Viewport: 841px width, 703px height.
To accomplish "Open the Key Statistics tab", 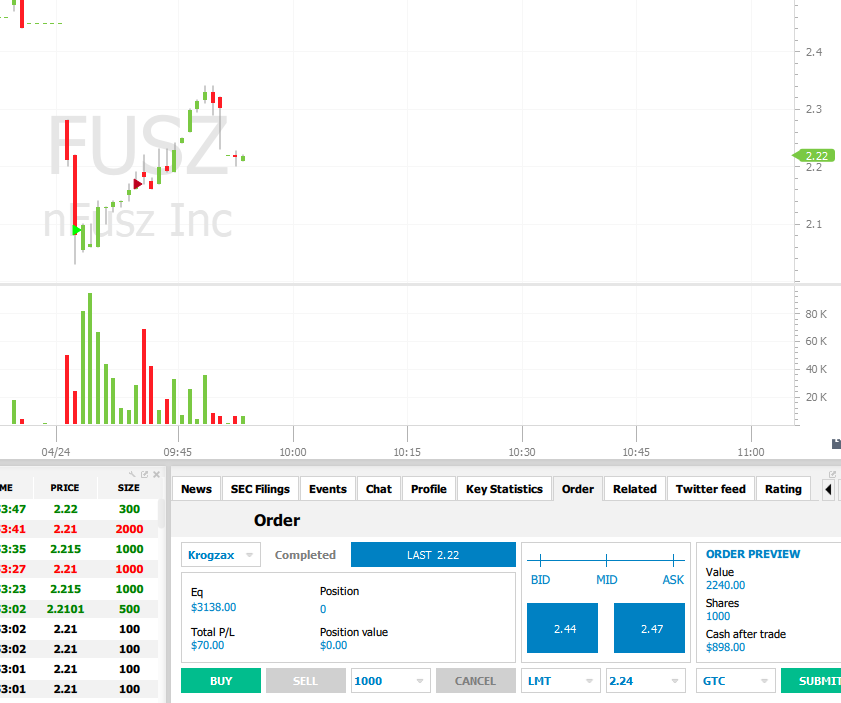I will (x=504, y=489).
